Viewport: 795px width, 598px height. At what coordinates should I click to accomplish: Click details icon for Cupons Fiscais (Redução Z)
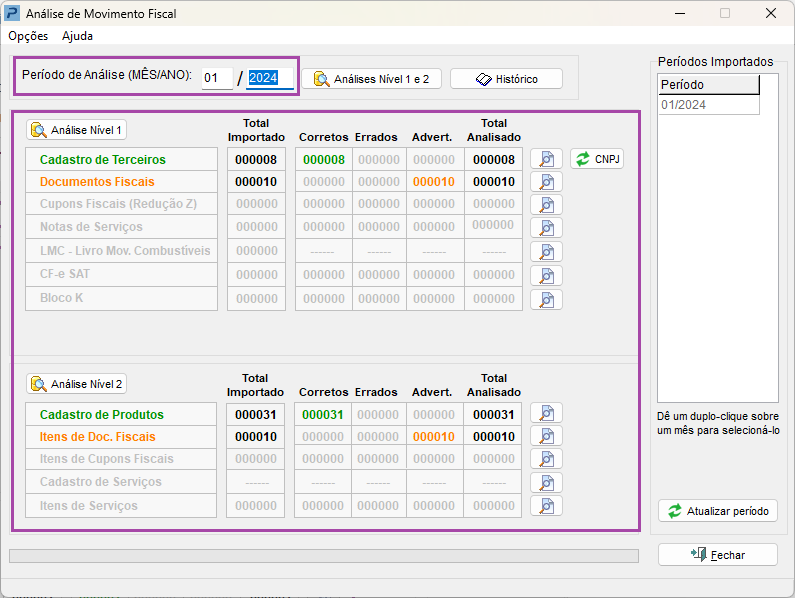click(546, 205)
